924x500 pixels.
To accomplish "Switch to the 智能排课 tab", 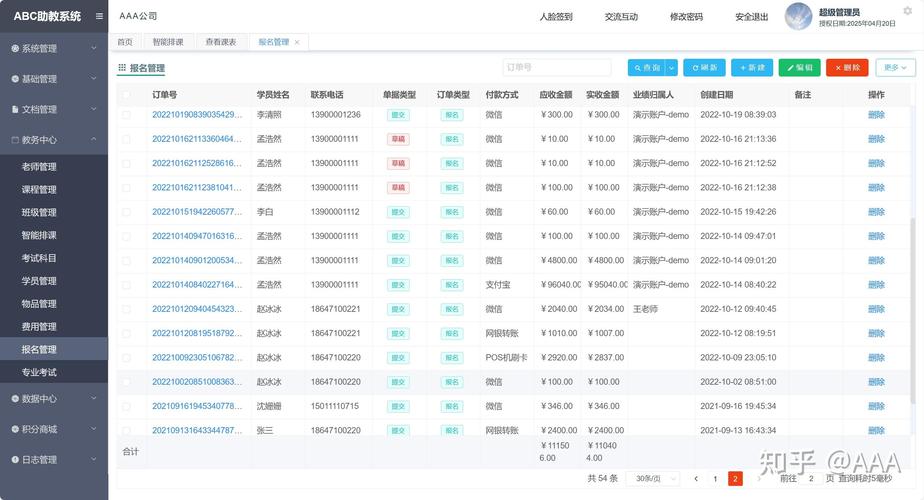I will pyautogui.click(x=168, y=42).
